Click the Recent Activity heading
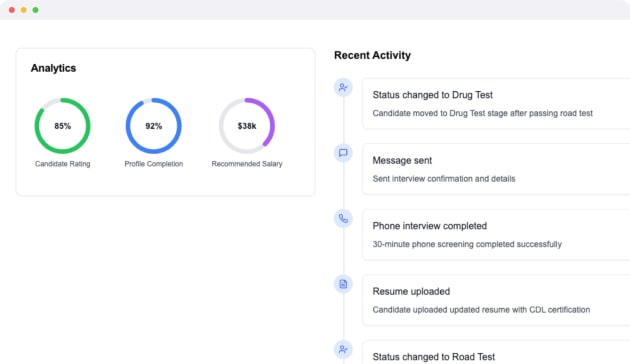 (372, 55)
